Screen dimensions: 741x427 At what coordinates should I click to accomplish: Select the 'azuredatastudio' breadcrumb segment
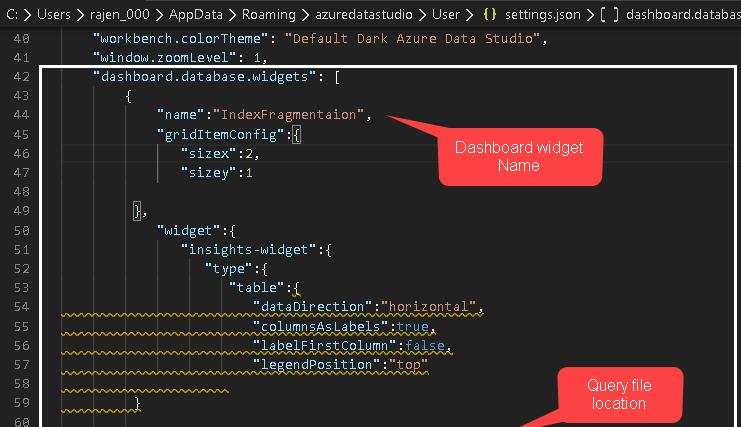[364, 15]
